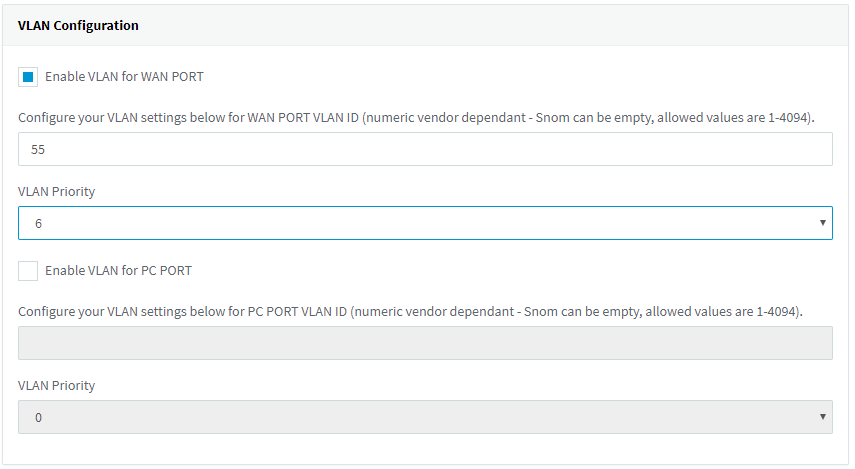The image size is (855, 469).
Task: Click the greyed-out PC PORT VLAN ID field
Action: [425, 343]
